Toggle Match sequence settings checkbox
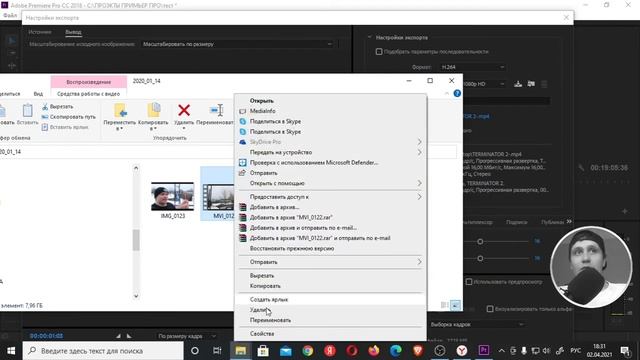Viewport: 640px width, 360px height. click(x=379, y=52)
